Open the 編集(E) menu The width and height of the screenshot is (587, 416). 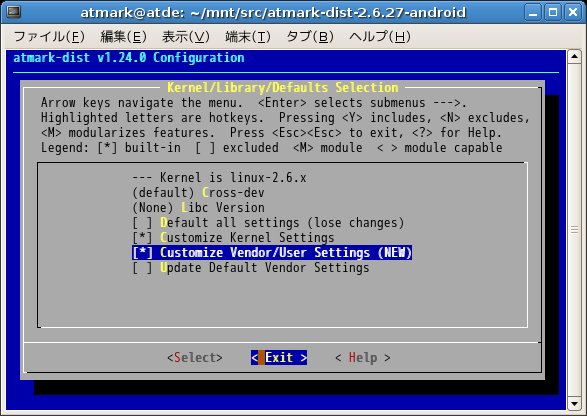pos(124,37)
